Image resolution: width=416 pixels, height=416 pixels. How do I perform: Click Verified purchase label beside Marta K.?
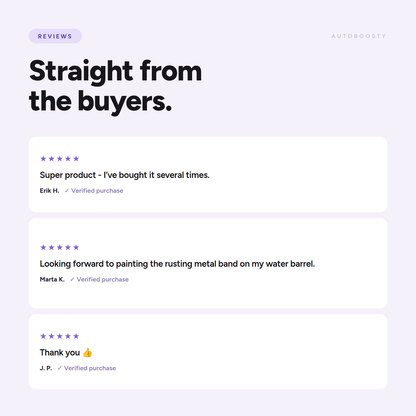102,279
